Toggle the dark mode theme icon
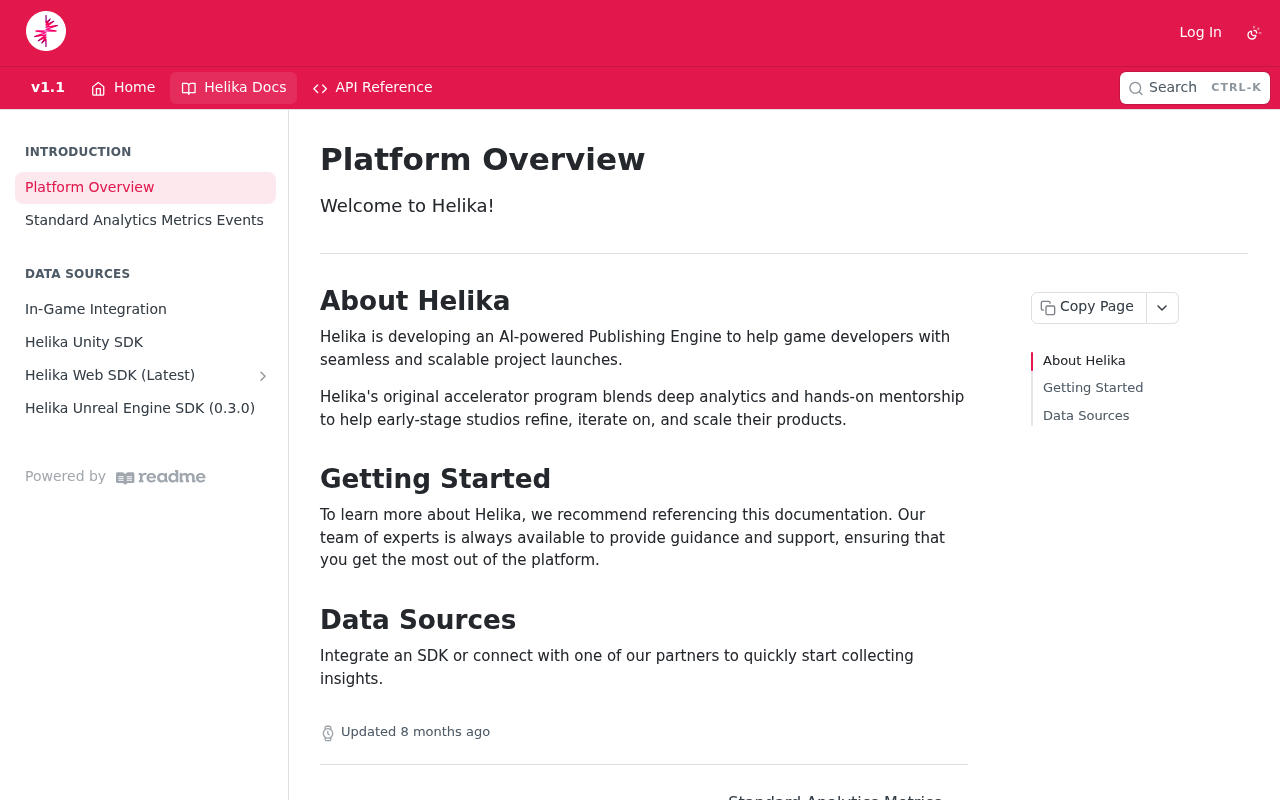 click(1254, 33)
